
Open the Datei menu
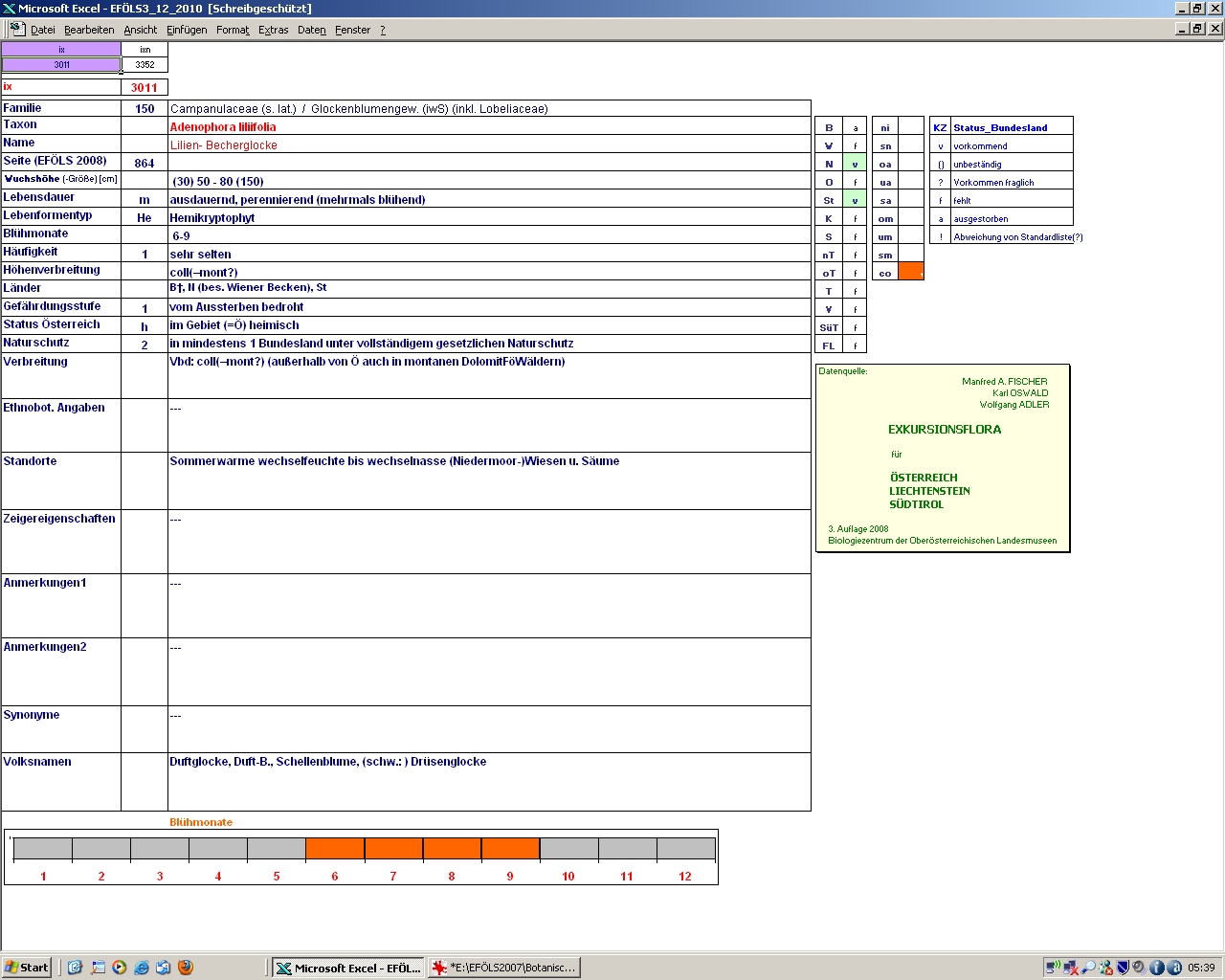[43, 30]
